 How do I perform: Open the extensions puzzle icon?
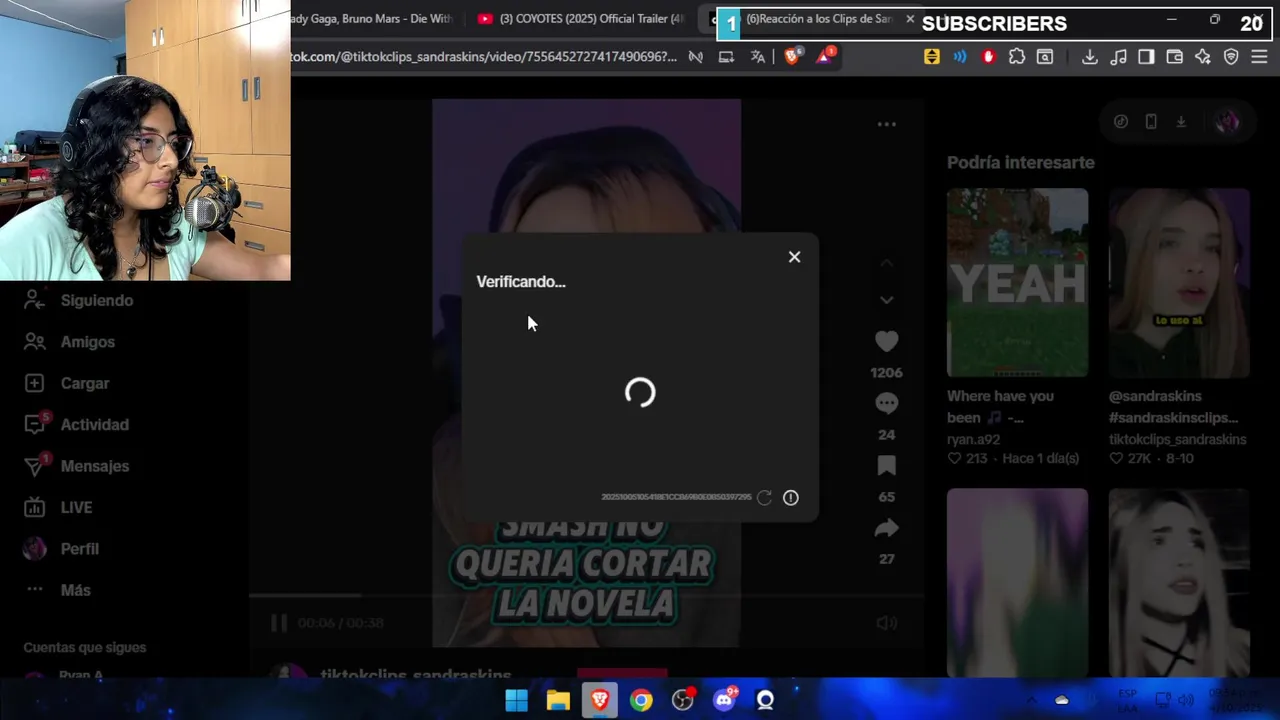tap(1017, 57)
